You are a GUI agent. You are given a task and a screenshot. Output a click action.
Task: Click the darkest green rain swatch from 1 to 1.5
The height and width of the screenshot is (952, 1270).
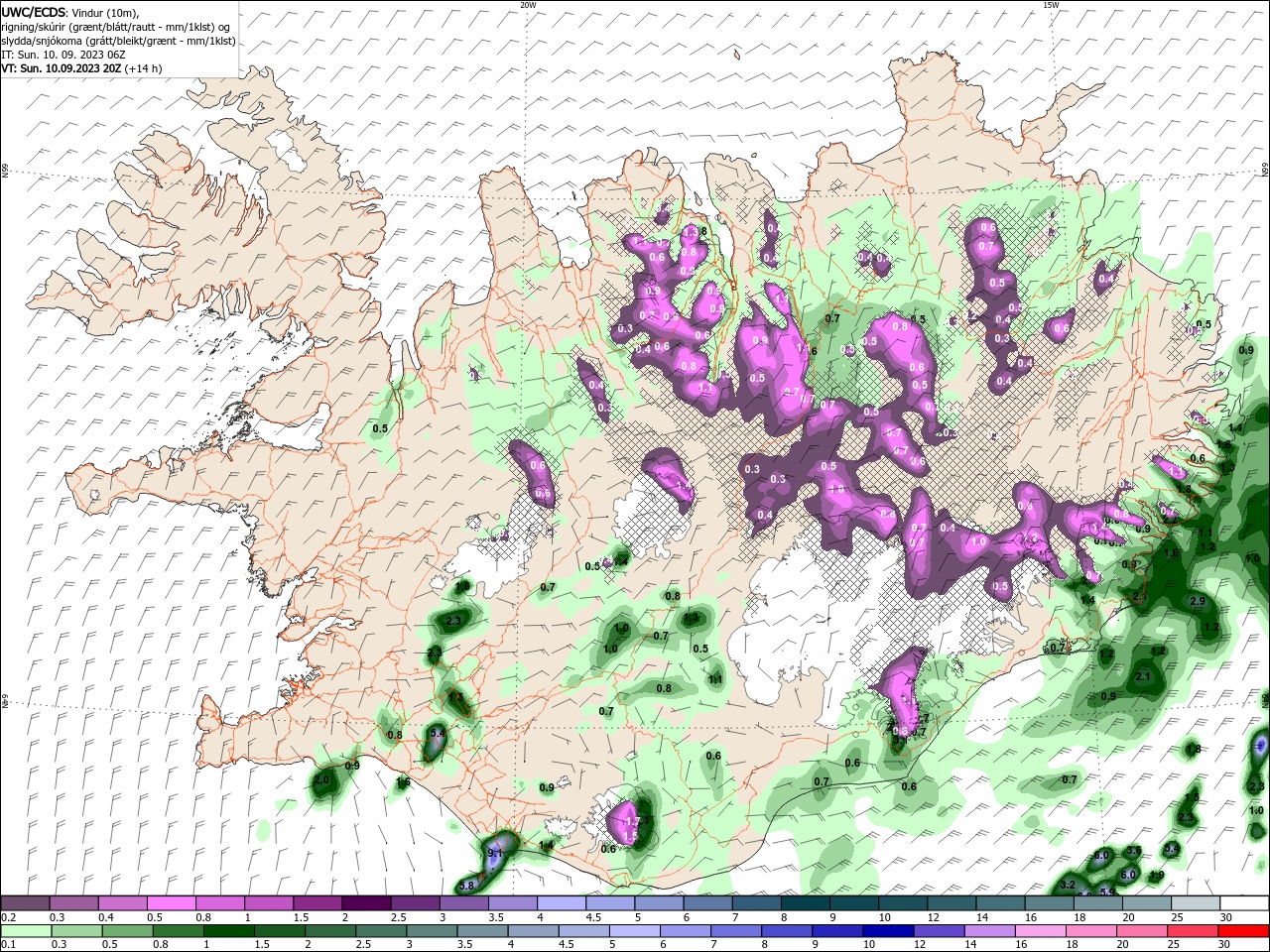(228, 931)
